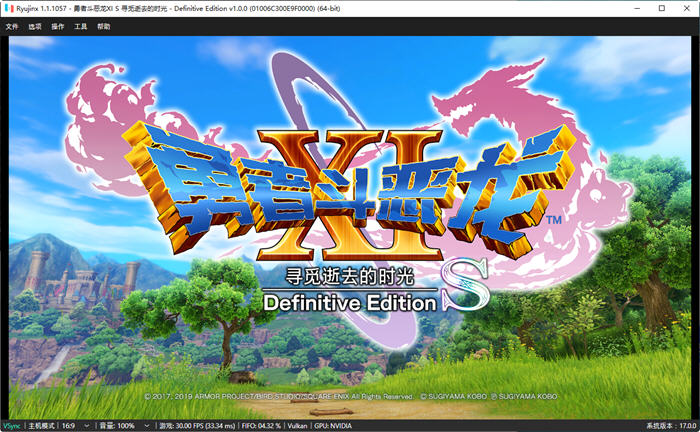Minimize the Ryujinx window
This screenshot has height=432, width=700.
(637, 8)
